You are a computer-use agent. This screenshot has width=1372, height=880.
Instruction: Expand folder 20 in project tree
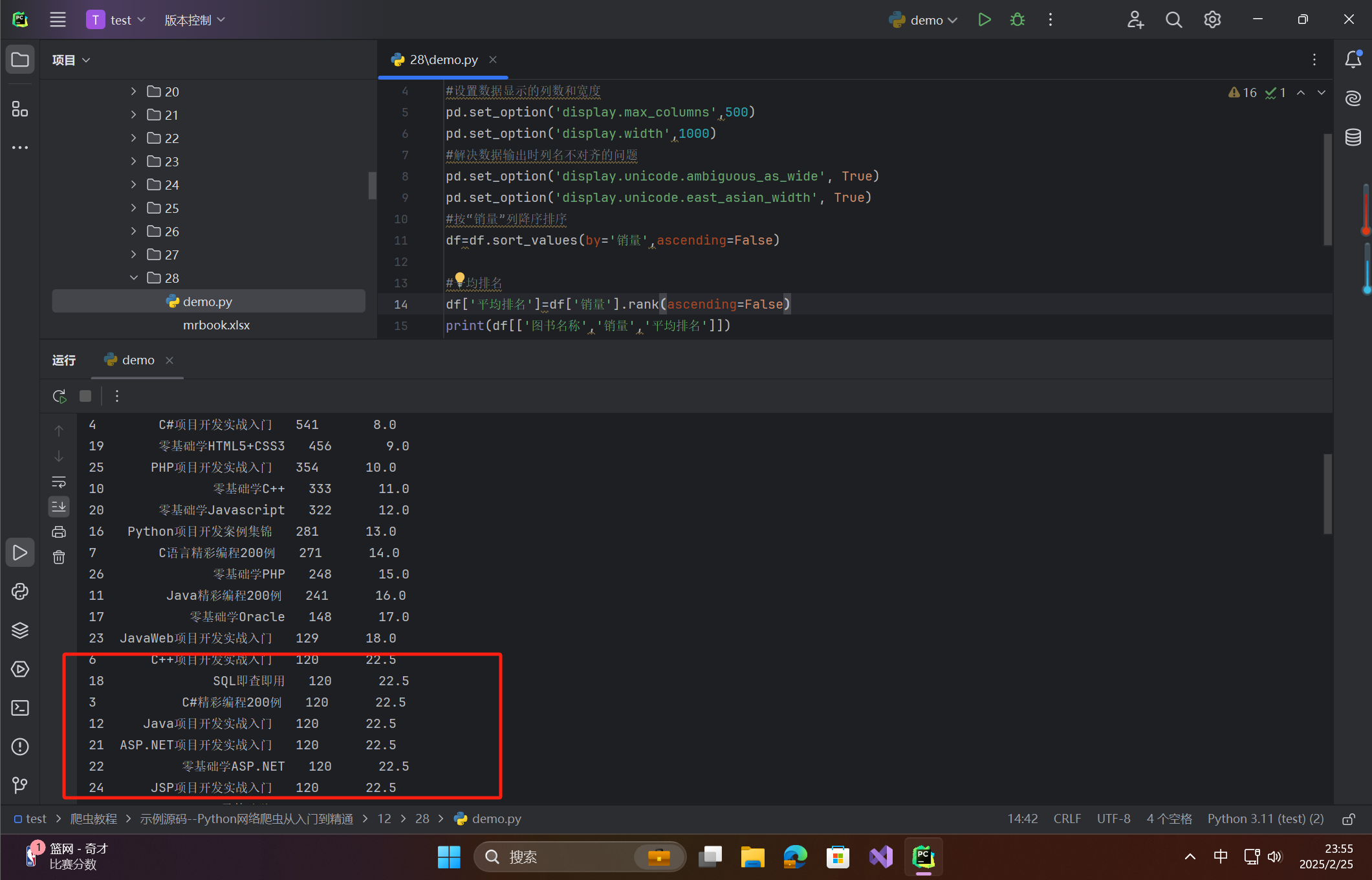coord(133,91)
